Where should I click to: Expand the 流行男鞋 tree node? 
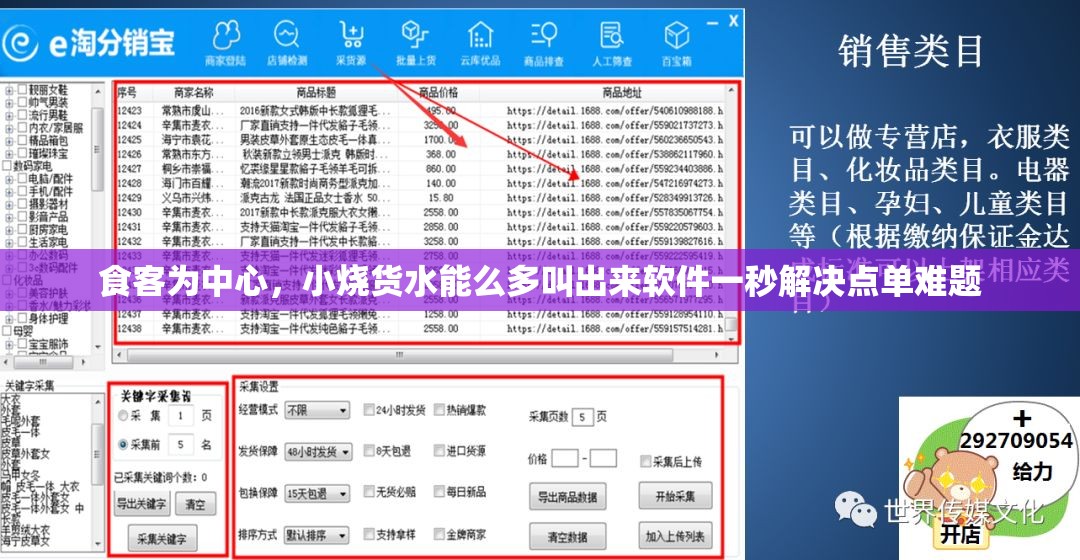(x=9, y=116)
